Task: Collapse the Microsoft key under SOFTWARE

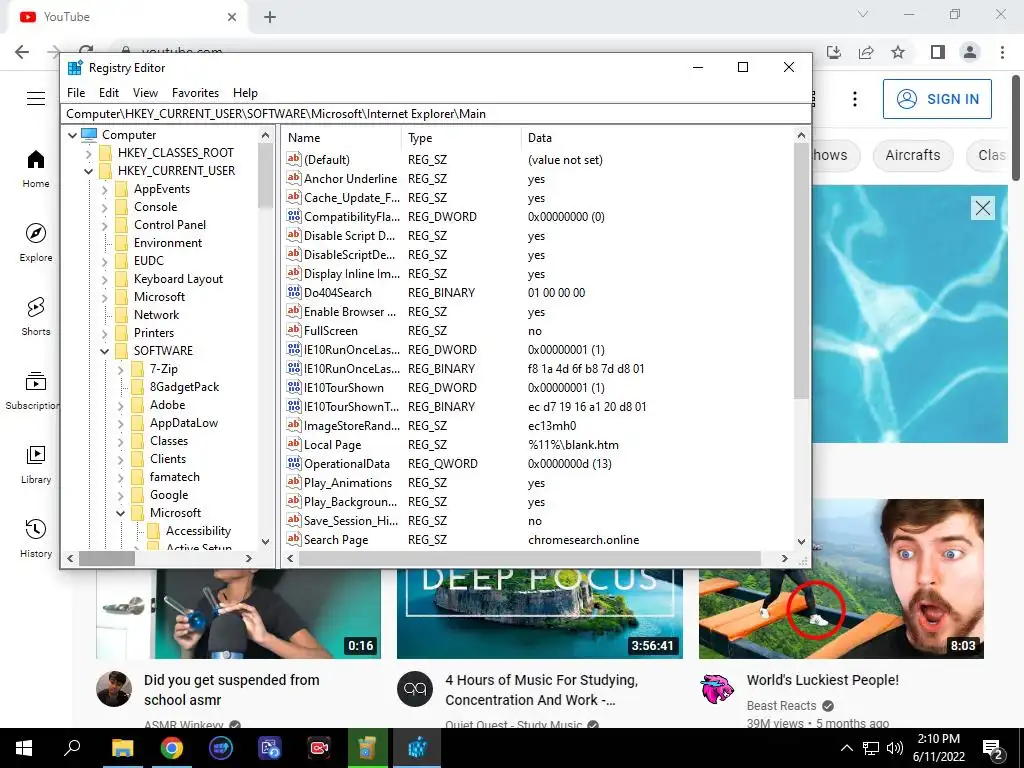Action: (x=120, y=513)
